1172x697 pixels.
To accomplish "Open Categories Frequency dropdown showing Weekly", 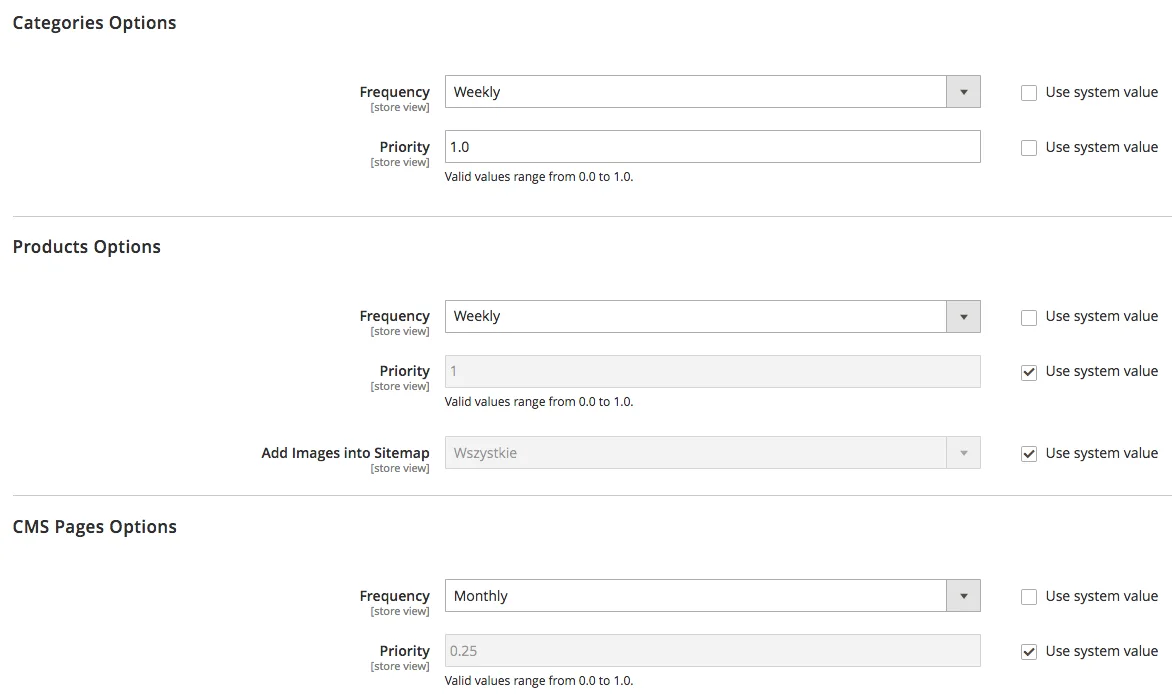I will [712, 92].
